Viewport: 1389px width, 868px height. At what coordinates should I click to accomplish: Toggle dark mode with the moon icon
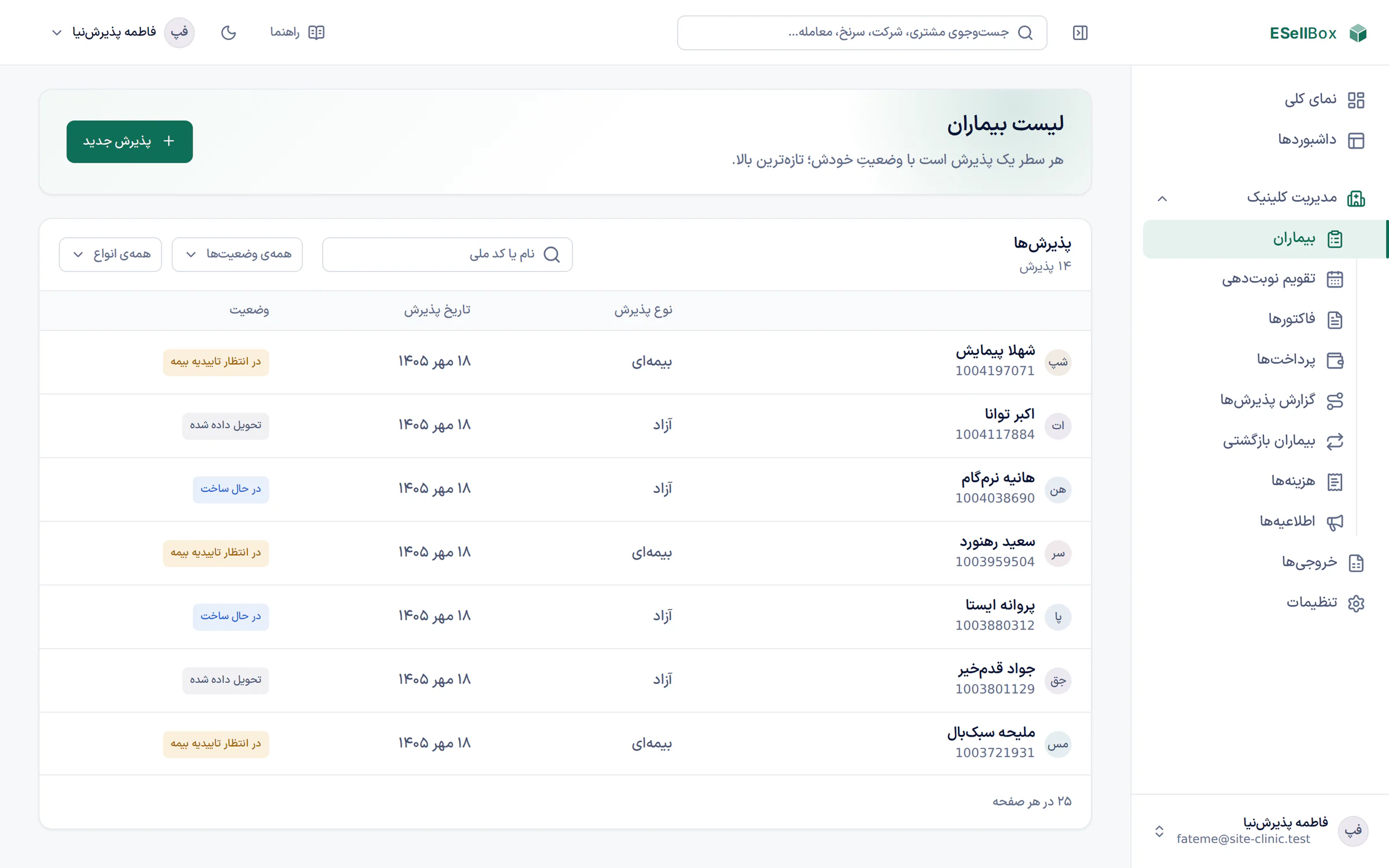[229, 32]
